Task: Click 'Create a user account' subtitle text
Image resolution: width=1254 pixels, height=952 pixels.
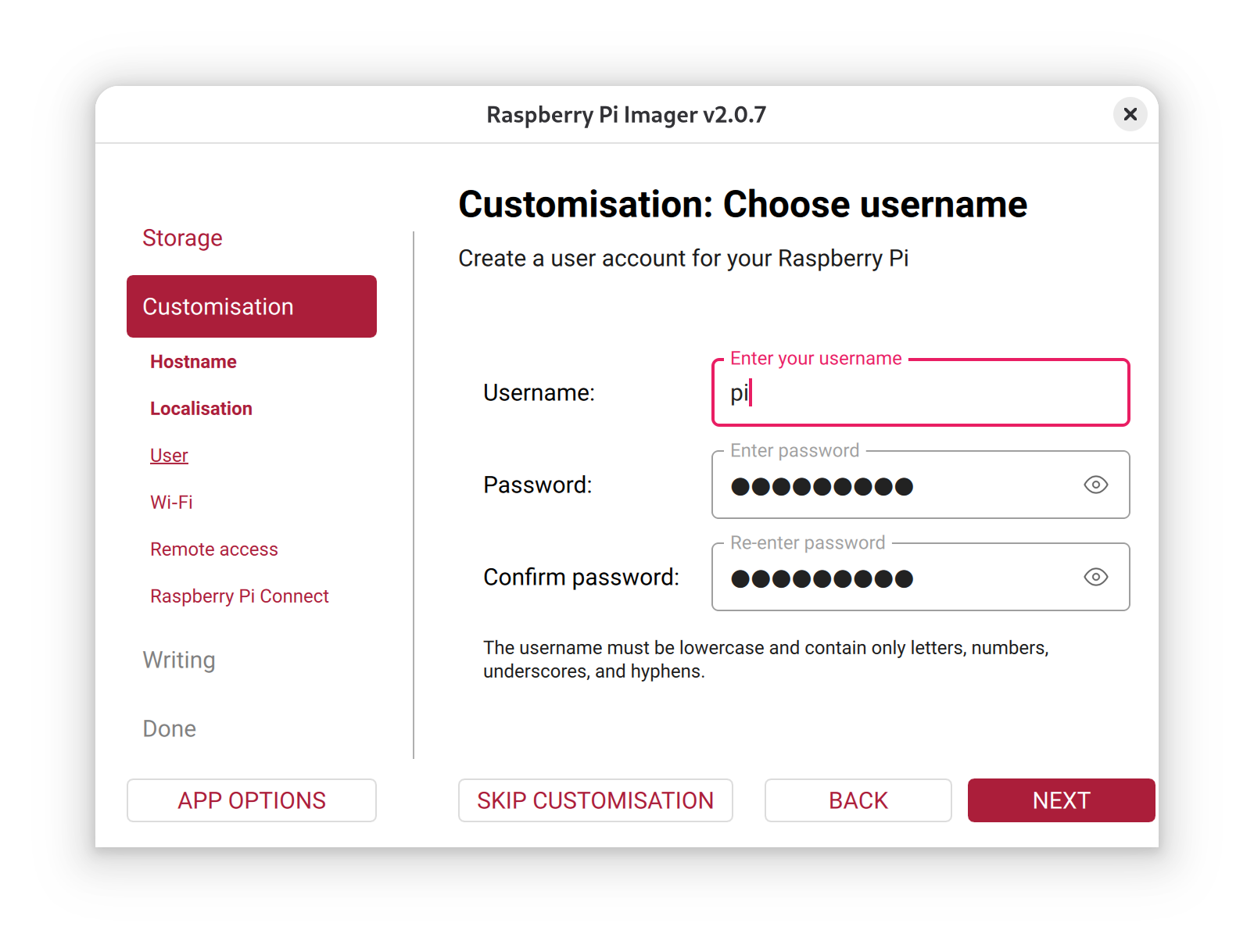Action: tap(683, 259)
